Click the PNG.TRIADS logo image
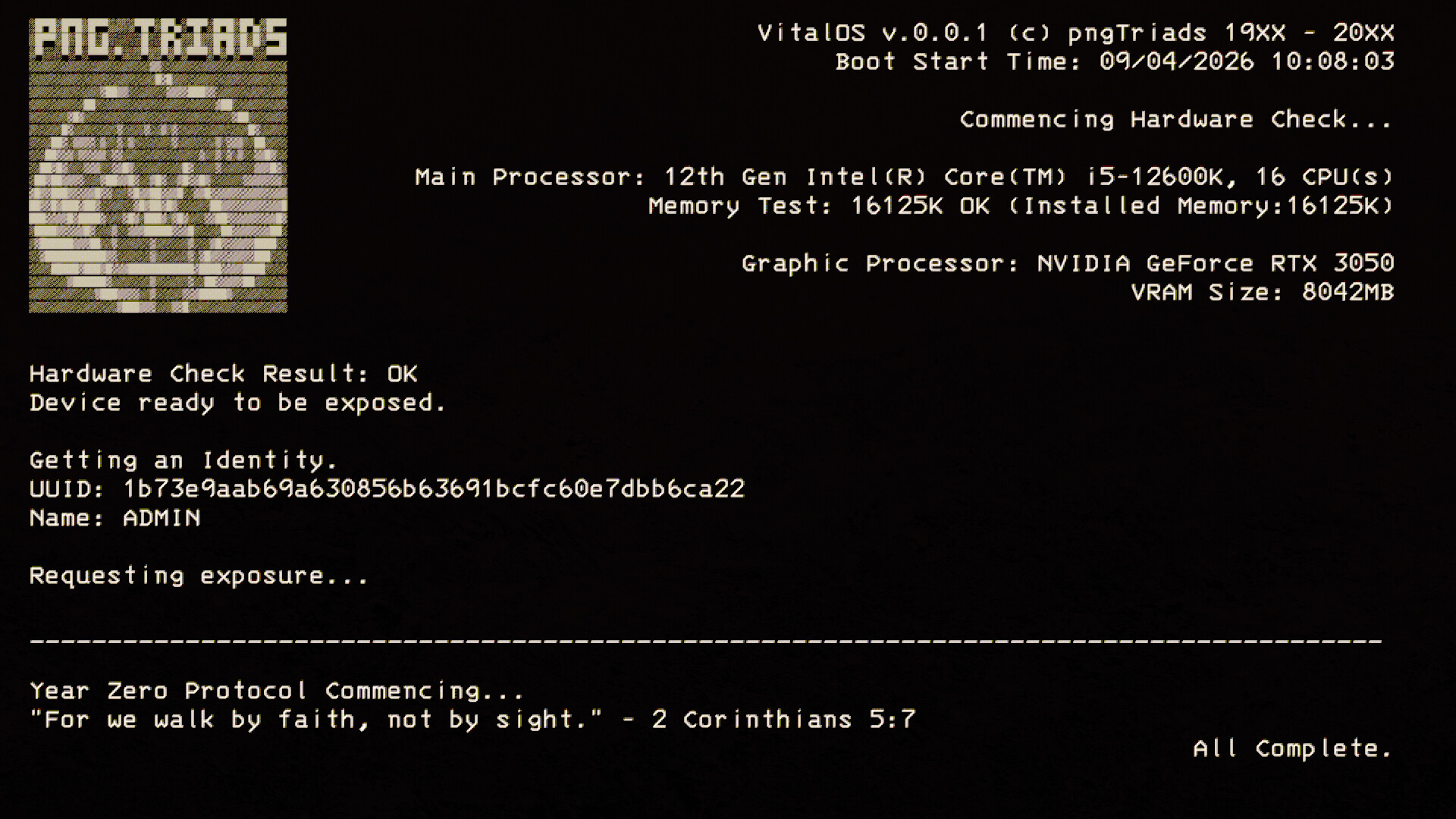The image size is (1456, 819). (x=158, y=186)
